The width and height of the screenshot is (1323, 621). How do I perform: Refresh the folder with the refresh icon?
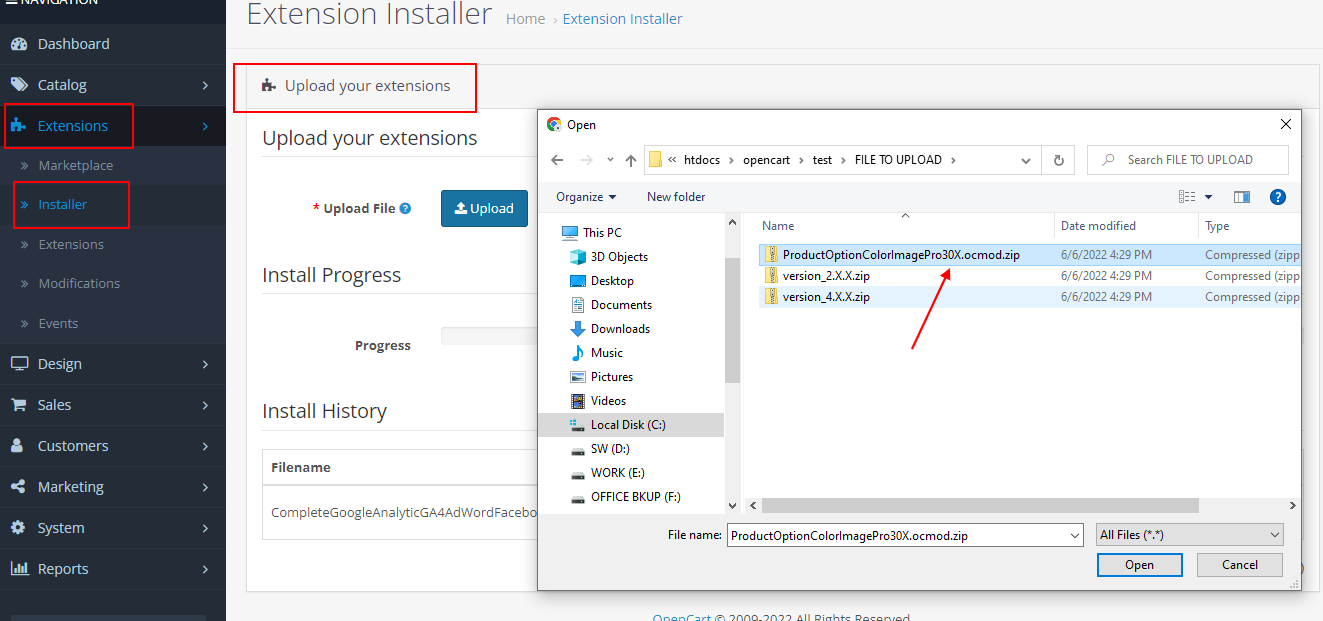1058,159
